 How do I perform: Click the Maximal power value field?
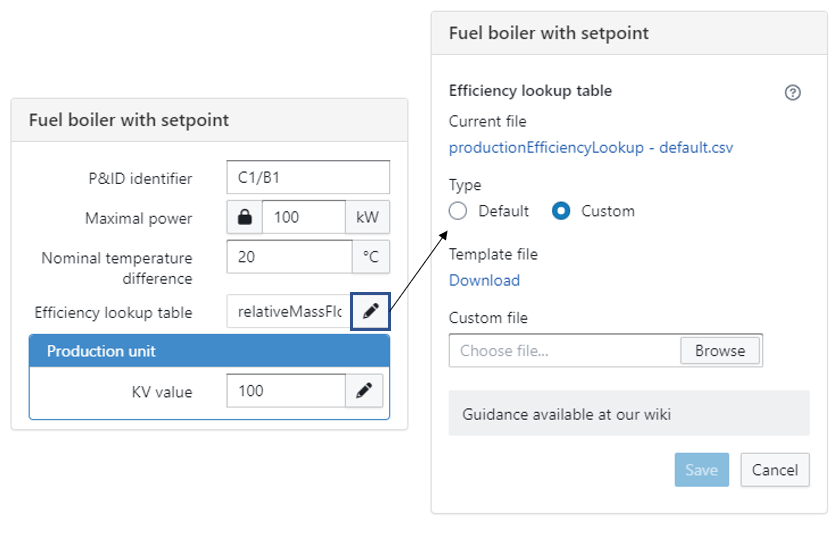point(303,217)
